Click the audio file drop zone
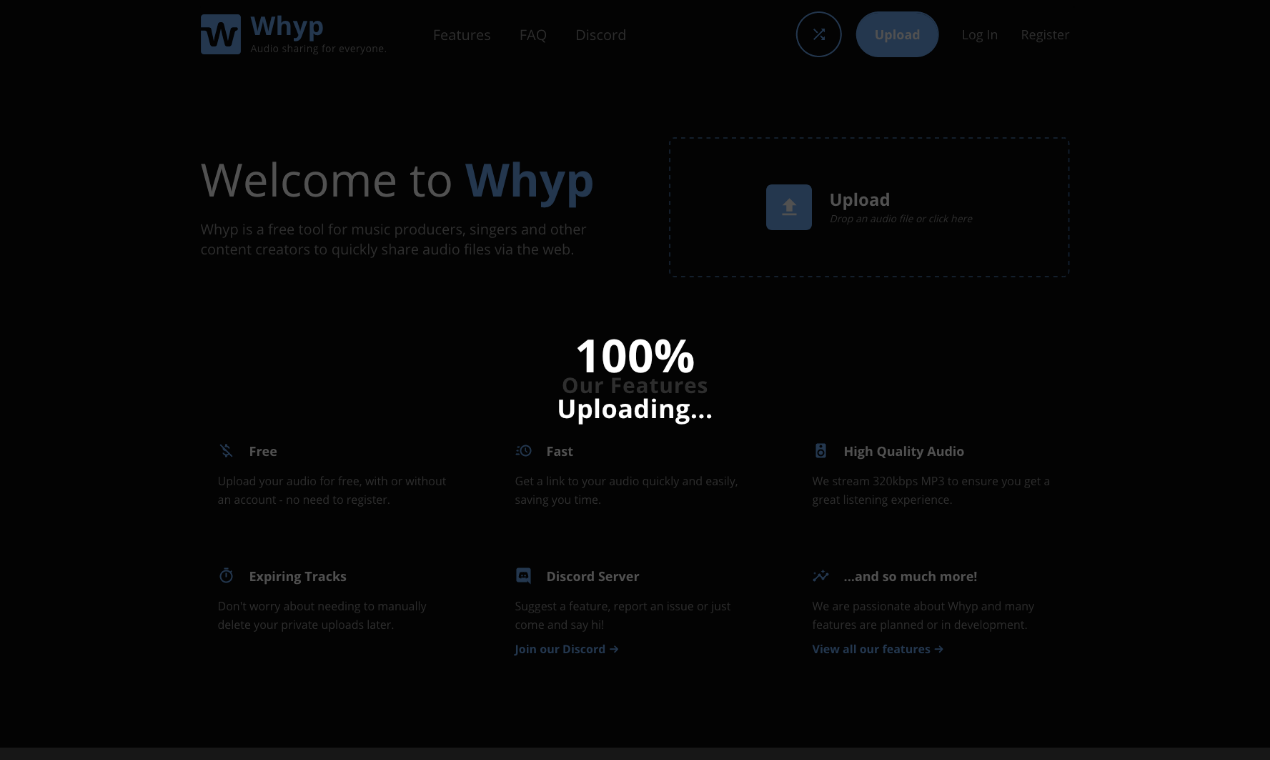 tap(868, 207)
